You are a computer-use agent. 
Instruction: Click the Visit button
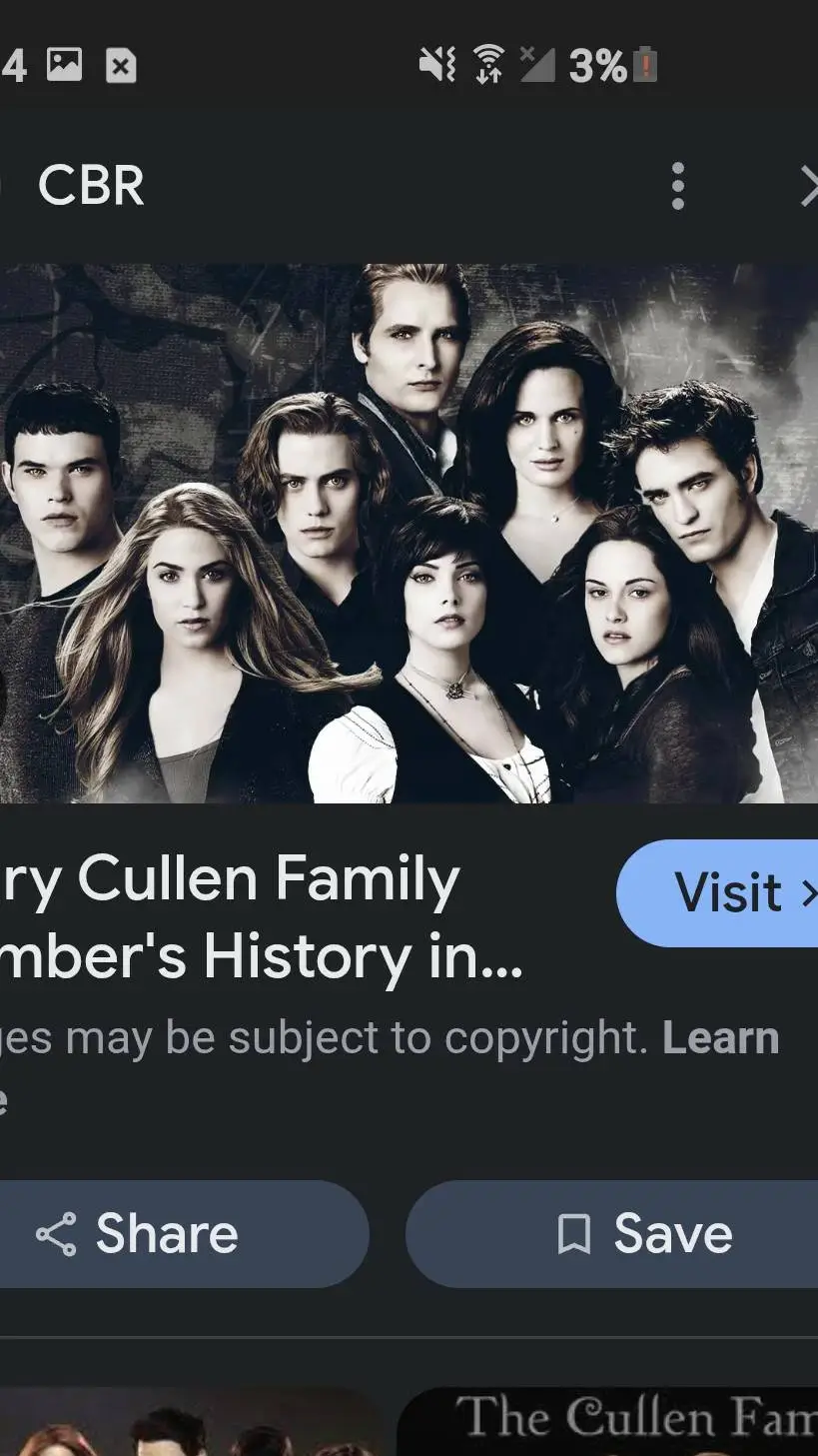717,892
